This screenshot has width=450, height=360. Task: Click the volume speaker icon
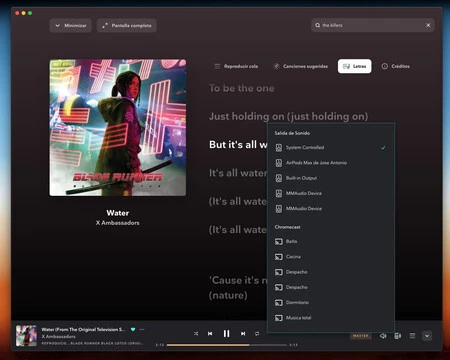pyautogui.click(x=383, y=336)
